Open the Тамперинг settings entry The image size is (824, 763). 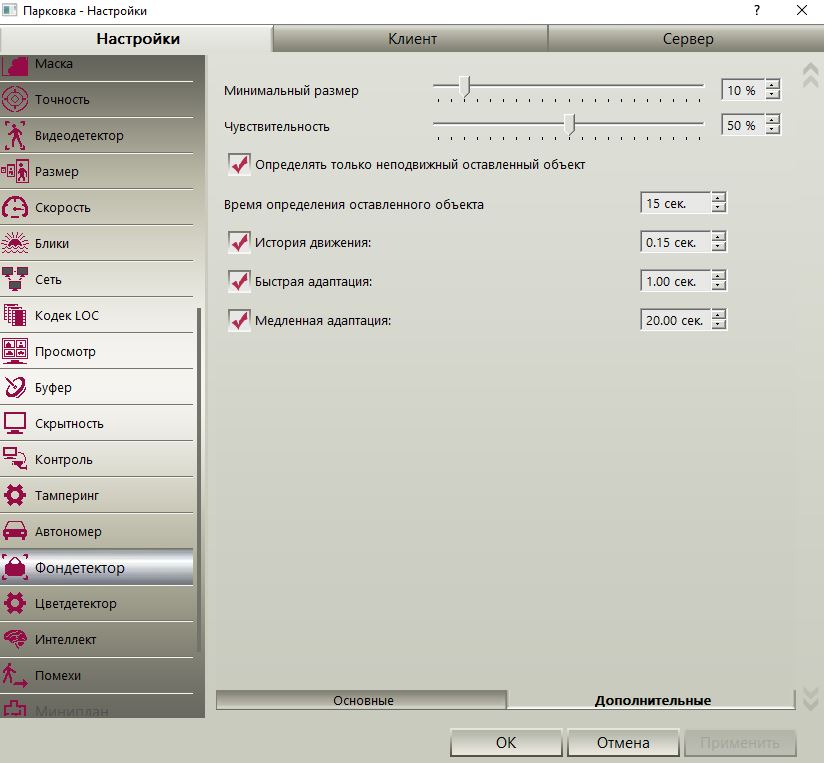[97, 496]
